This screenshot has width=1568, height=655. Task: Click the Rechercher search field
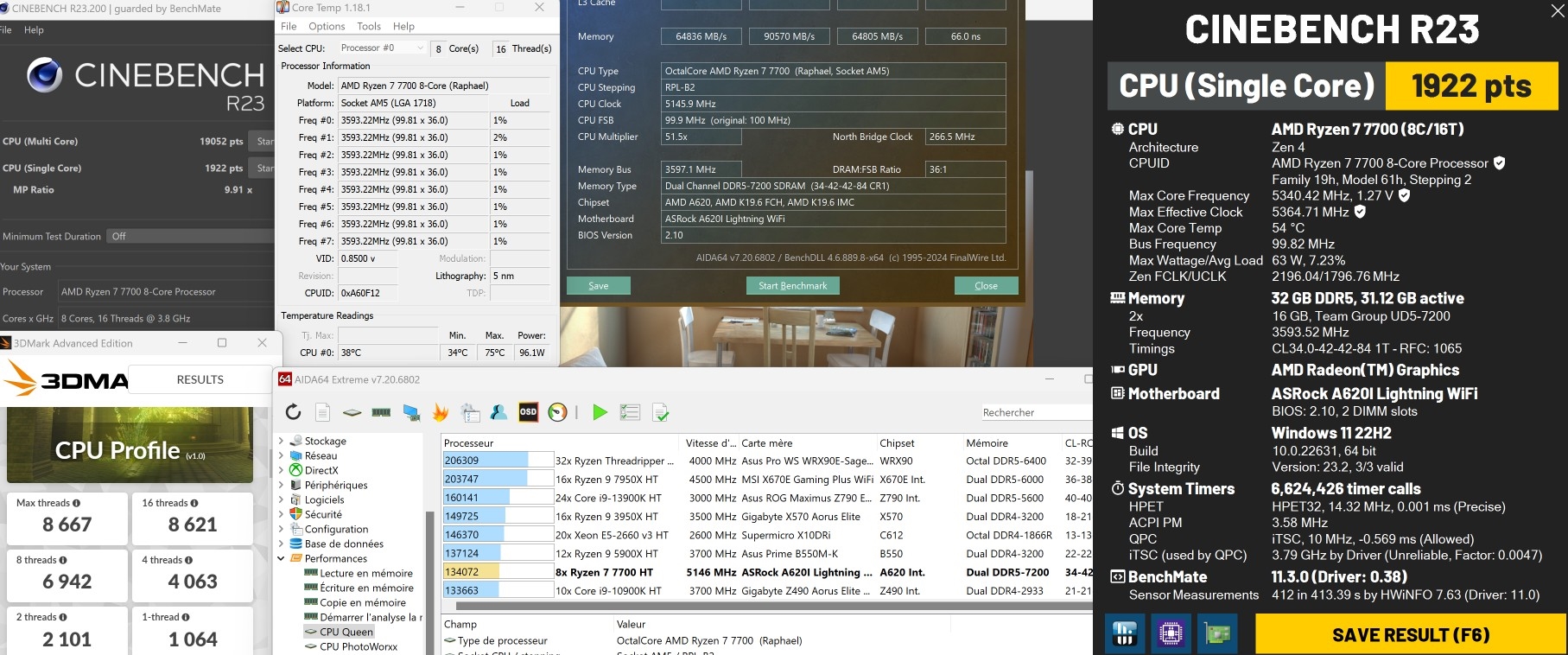click(1035, 412)
